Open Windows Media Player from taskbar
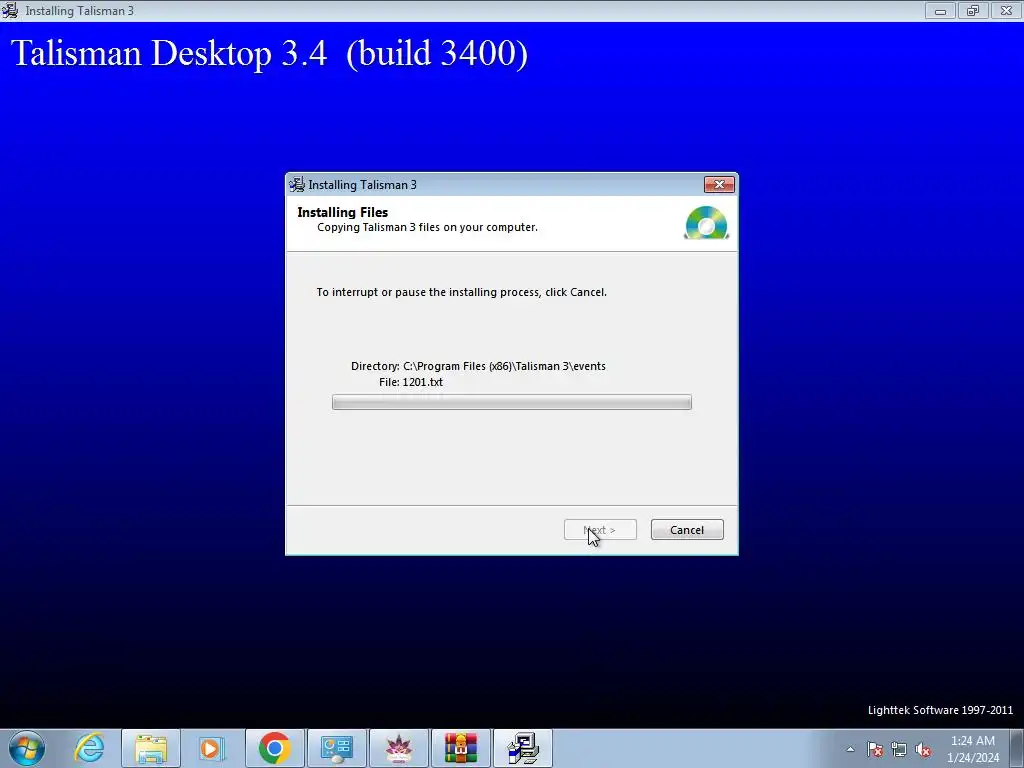Image resolution: width=1024 pixels, height=768 pixels. coord(212,748)
